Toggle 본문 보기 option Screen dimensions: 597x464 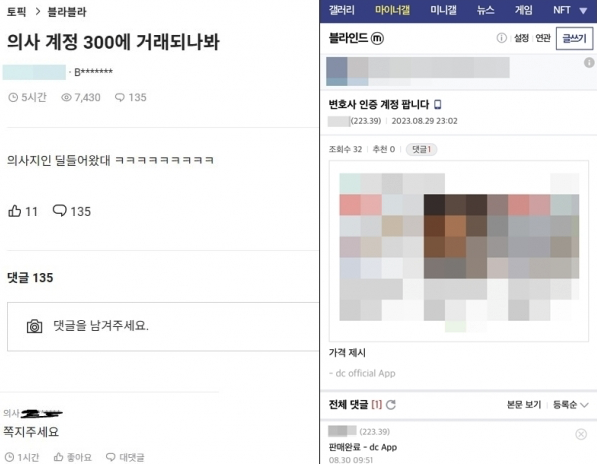click(x=524, y=405)
